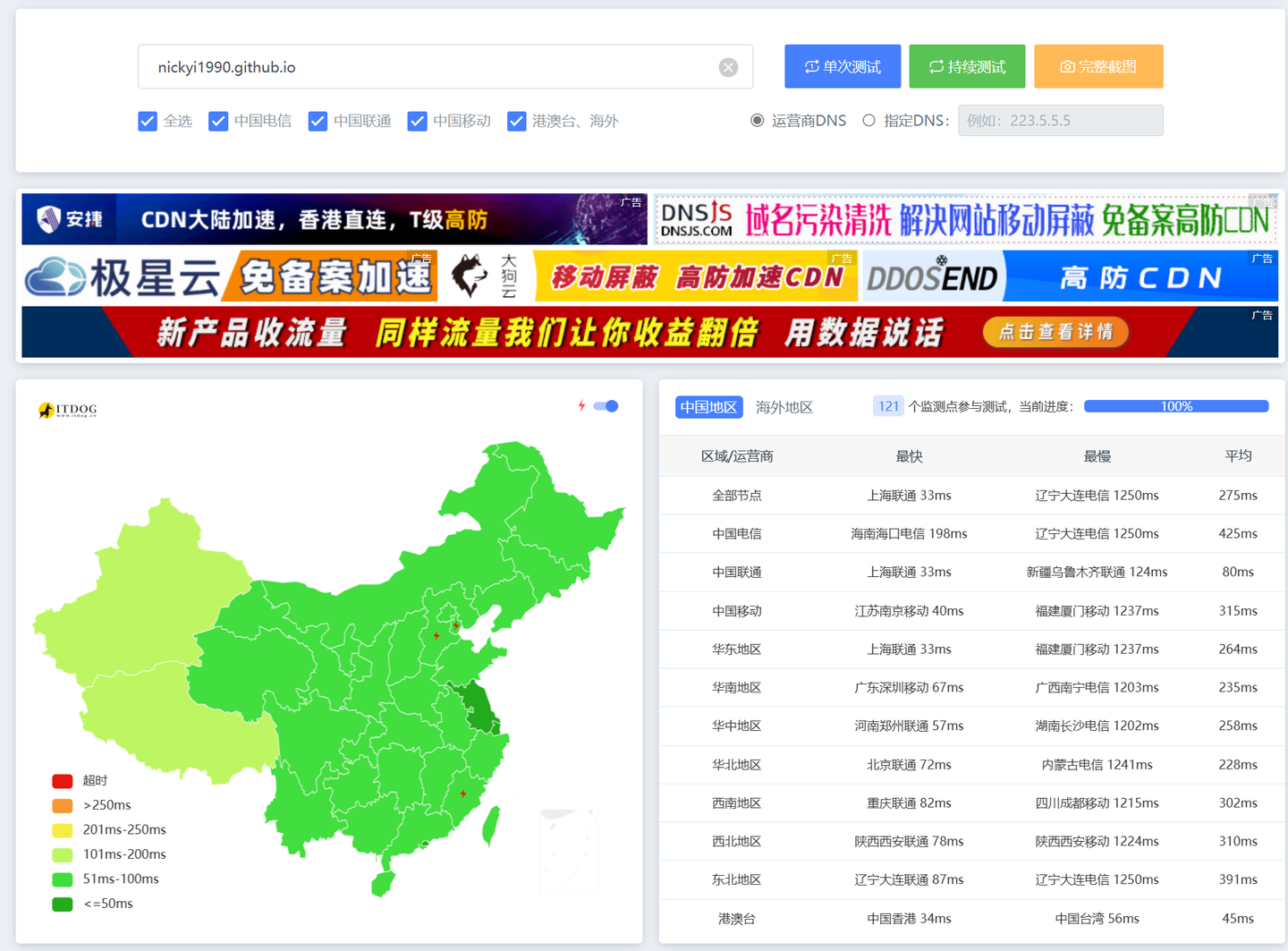The image size is (1288, 951).
Task: Switch off the map lightning toggle
Action: (x=606, y=406)
